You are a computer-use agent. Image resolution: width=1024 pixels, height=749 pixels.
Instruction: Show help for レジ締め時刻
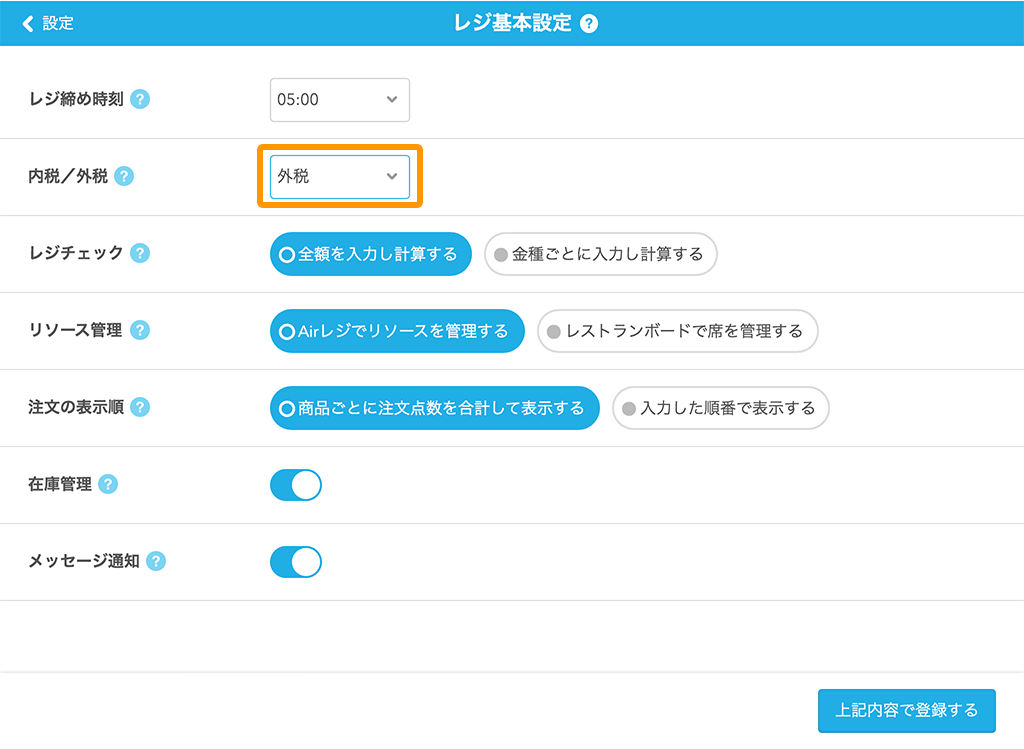click(x=140, y=99)
